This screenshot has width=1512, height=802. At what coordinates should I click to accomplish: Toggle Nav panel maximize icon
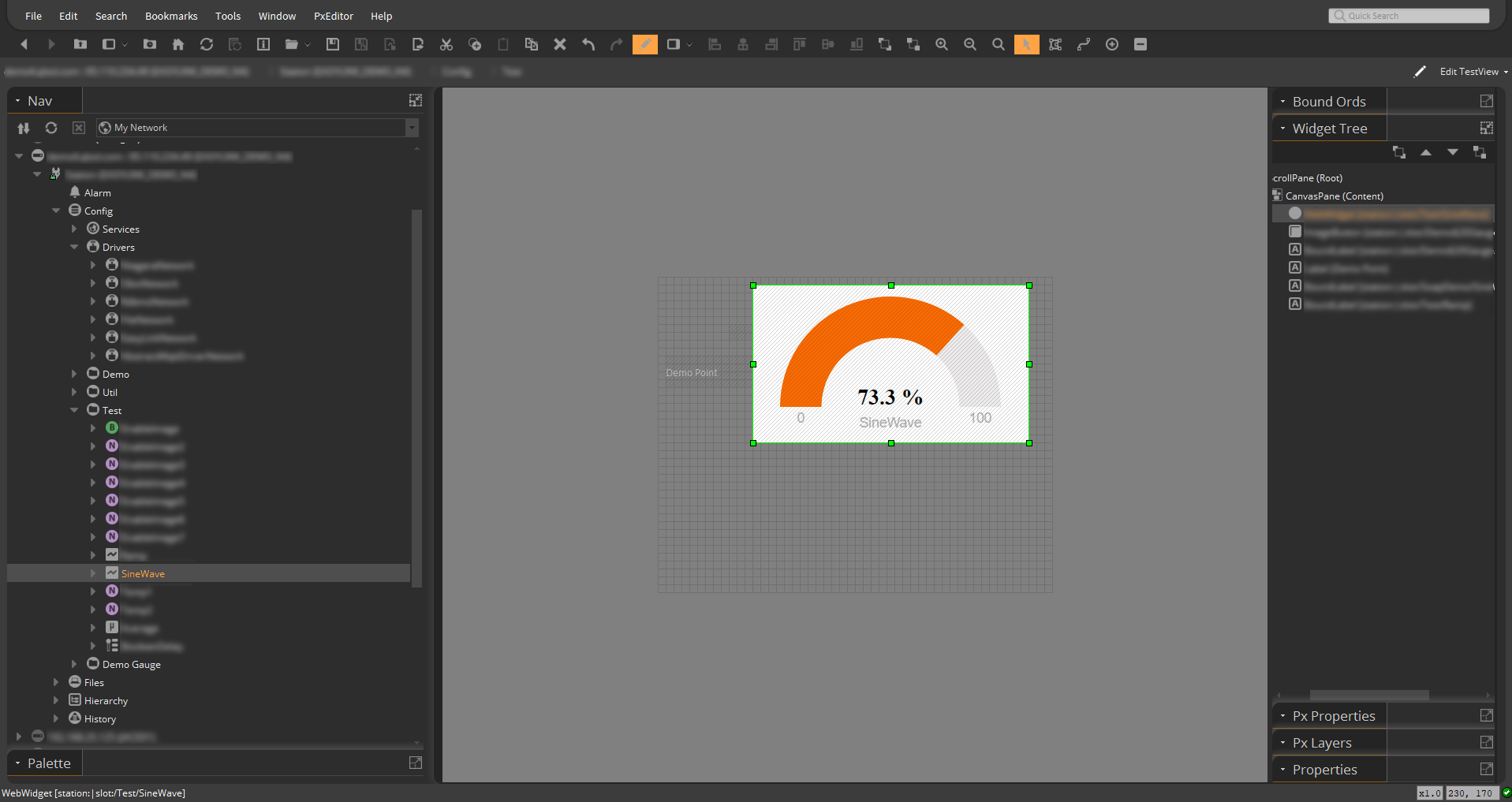click(416, 100)
